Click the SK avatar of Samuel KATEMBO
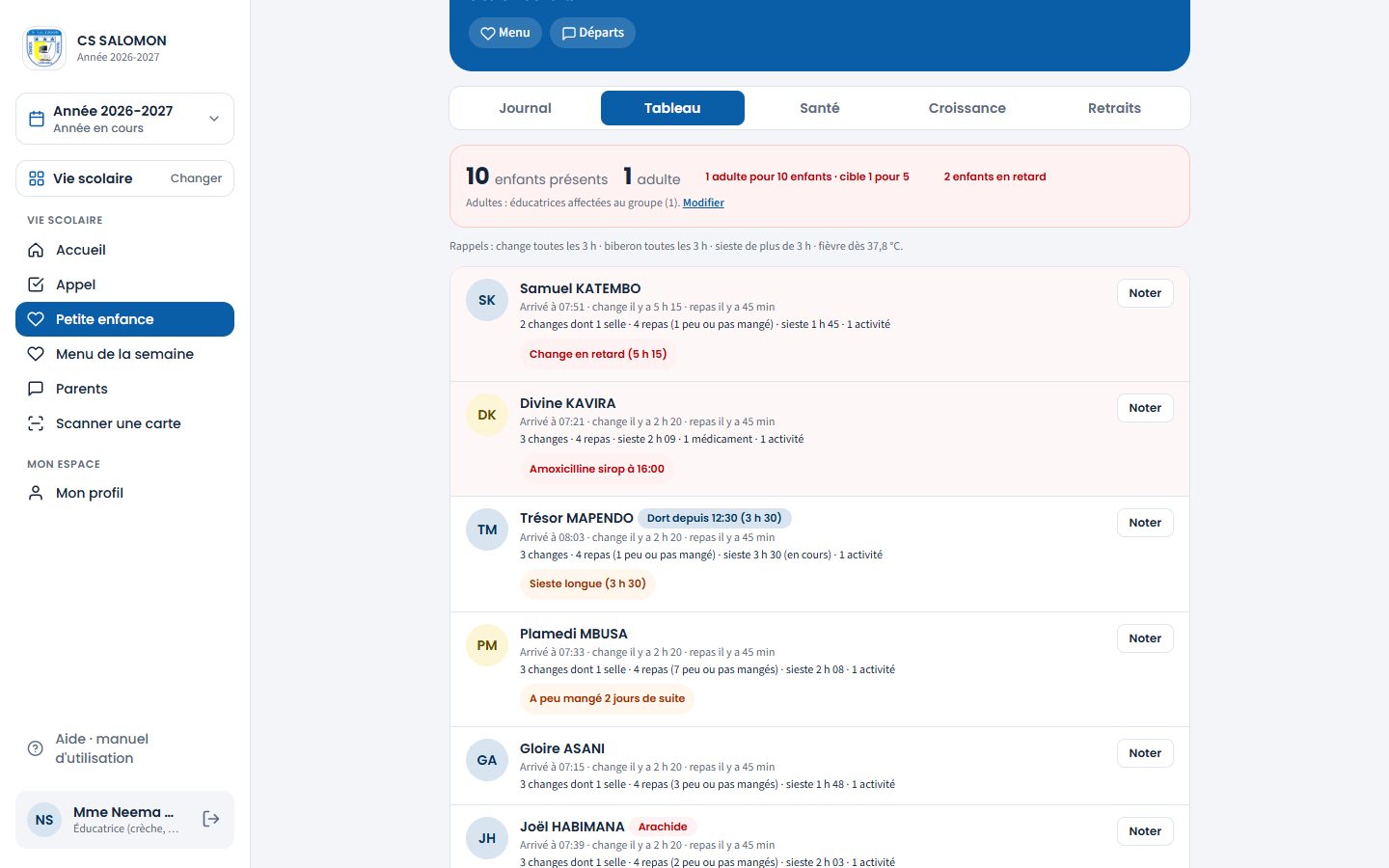Viewport: 1389px width, 868px height. click(487, 300)
